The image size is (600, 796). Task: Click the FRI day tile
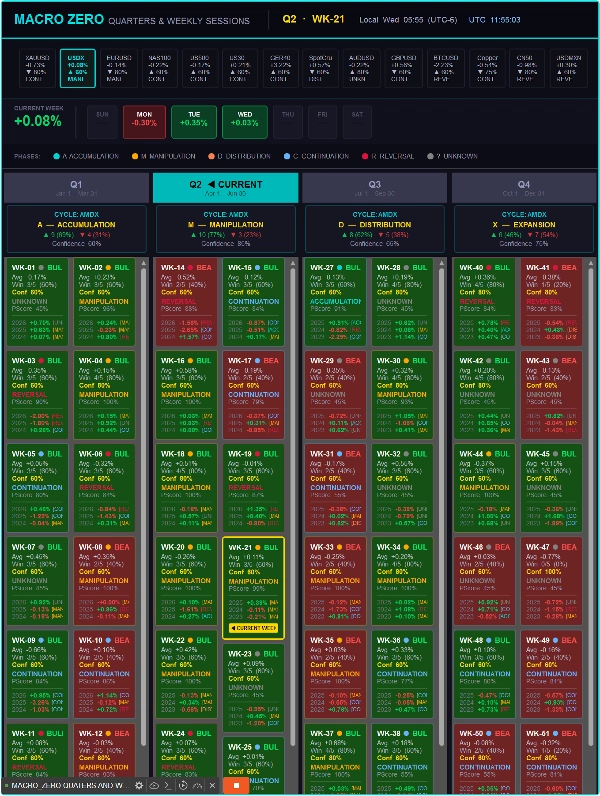pos(322,122)
